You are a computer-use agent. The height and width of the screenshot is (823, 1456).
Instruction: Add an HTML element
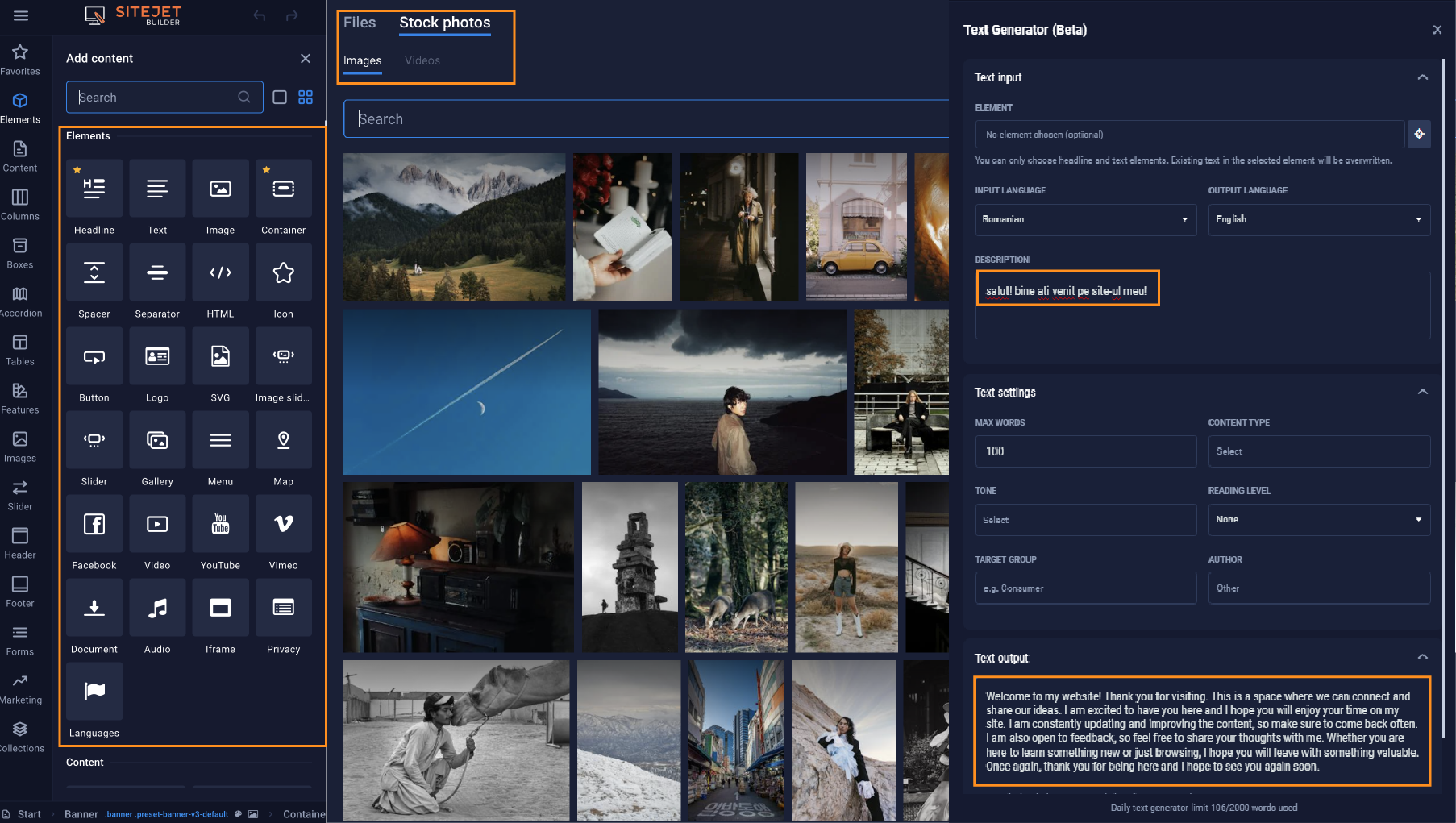pos(220,273)
